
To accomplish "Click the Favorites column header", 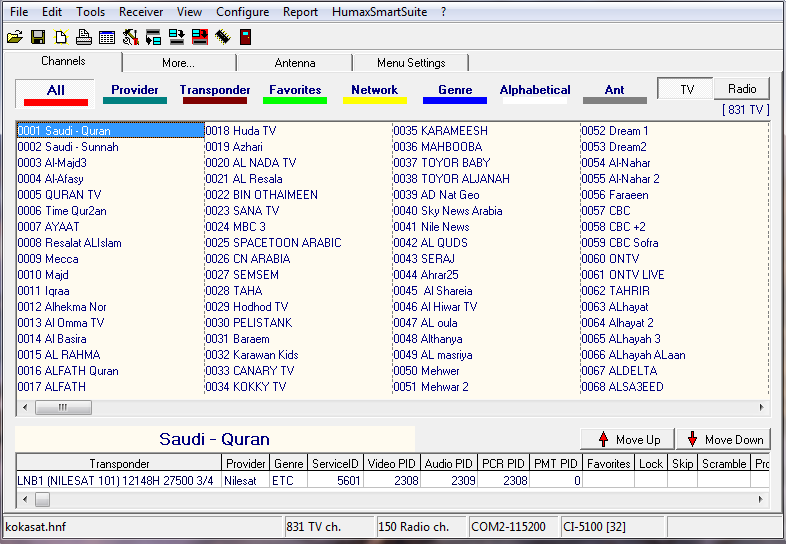I will coord(609,463).
